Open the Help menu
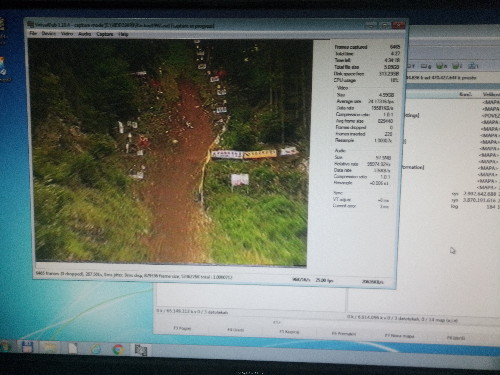 click(123, 34)
